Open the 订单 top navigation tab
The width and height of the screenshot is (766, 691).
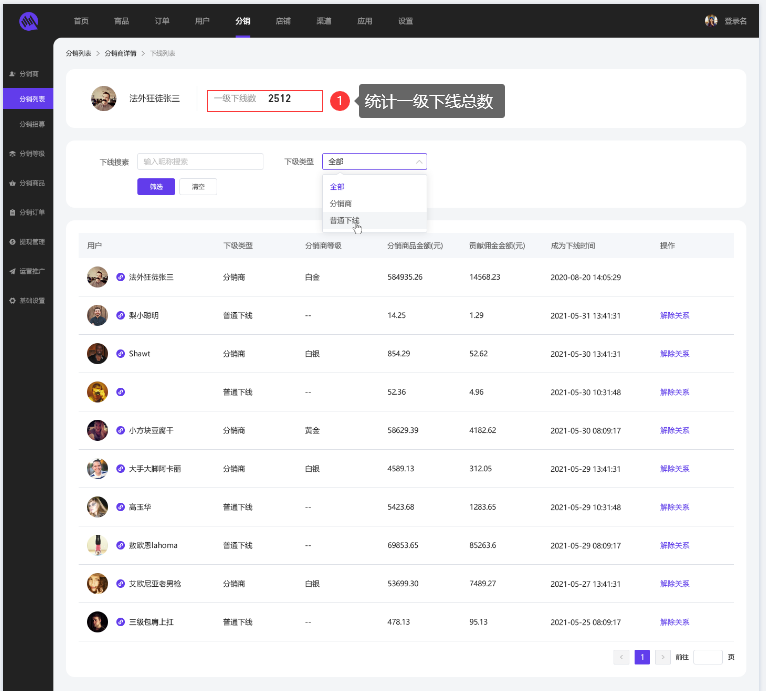(x=162, y=21)
